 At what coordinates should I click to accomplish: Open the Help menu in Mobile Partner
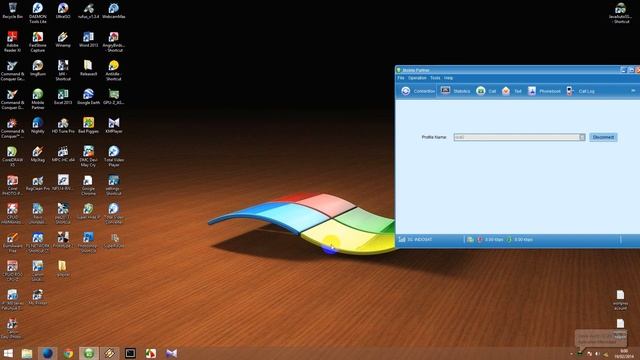[x=449, y=78]
